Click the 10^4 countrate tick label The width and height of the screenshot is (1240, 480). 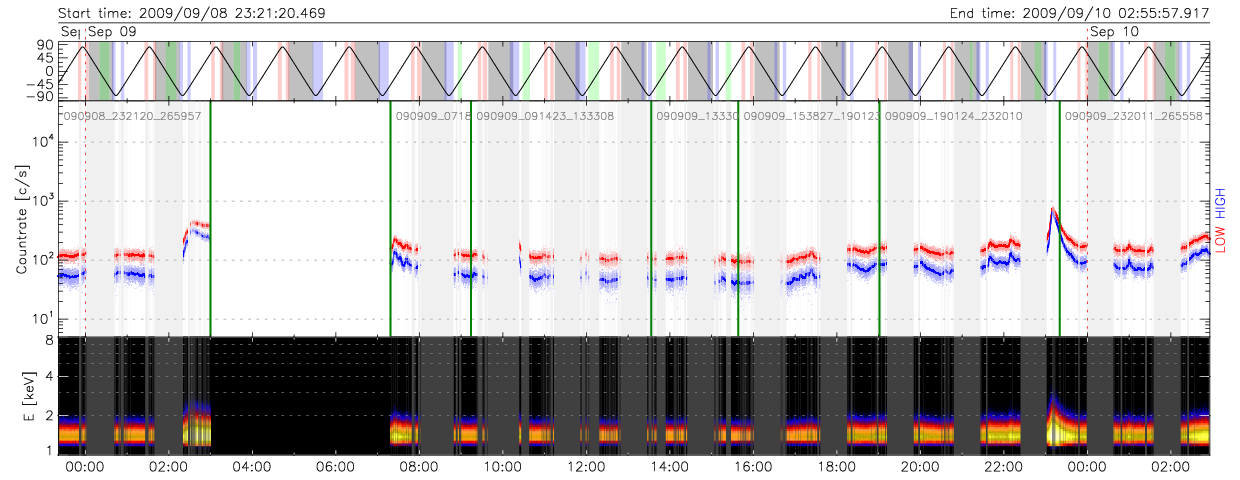tap(42, 142)
